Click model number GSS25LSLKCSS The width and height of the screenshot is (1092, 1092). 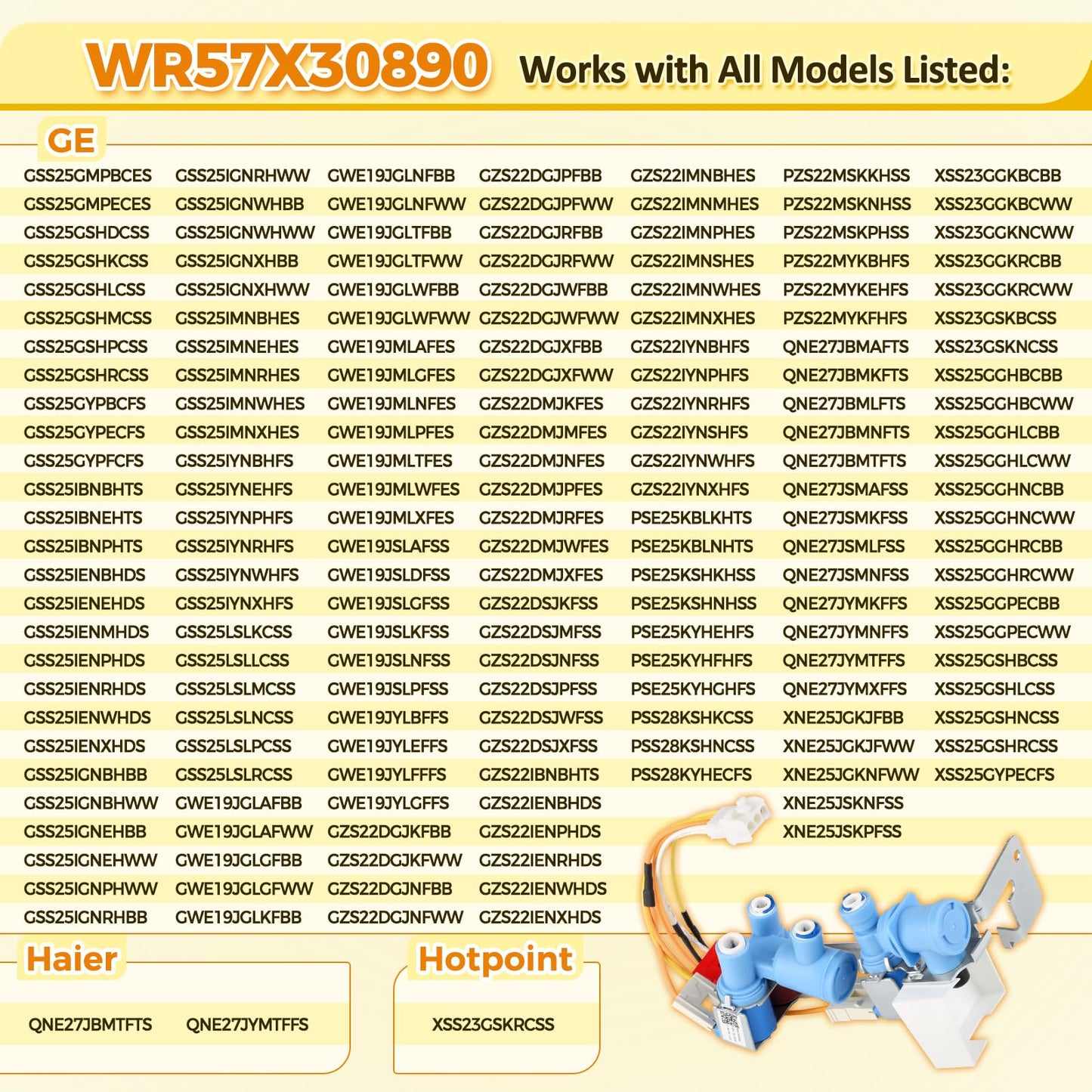pos(234,631)
